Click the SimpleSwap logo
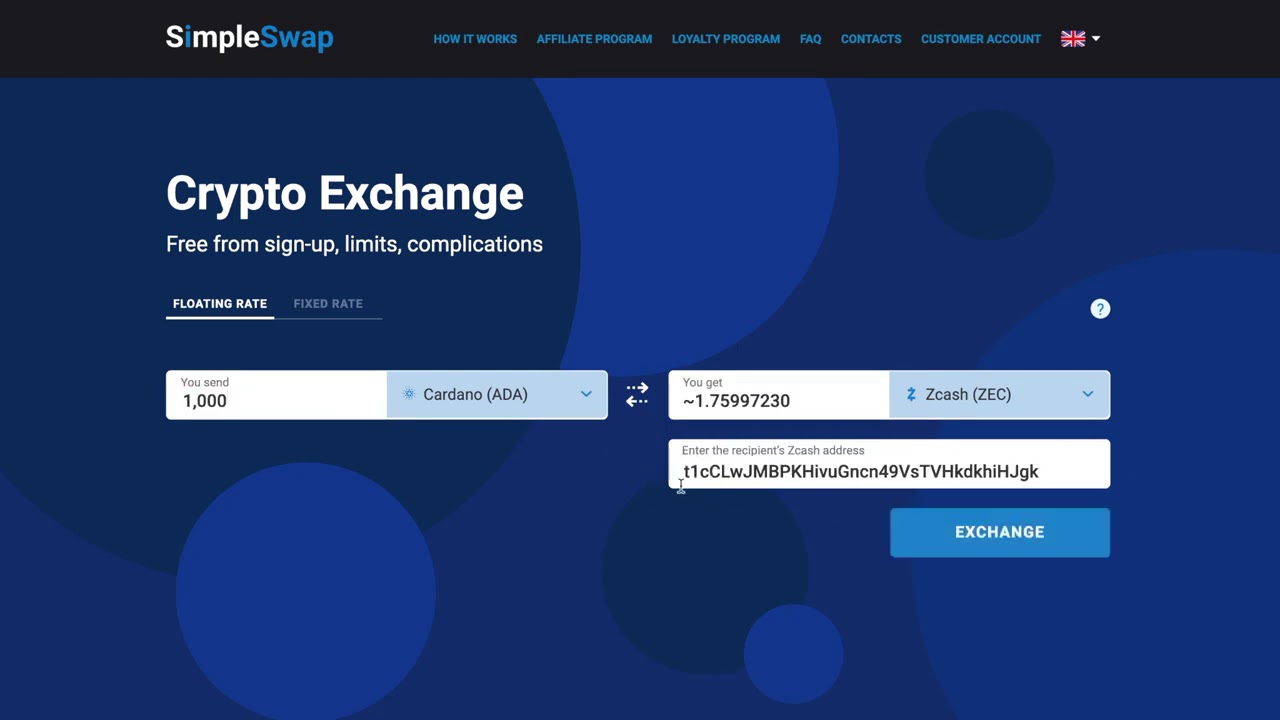 tap(249, 38)
